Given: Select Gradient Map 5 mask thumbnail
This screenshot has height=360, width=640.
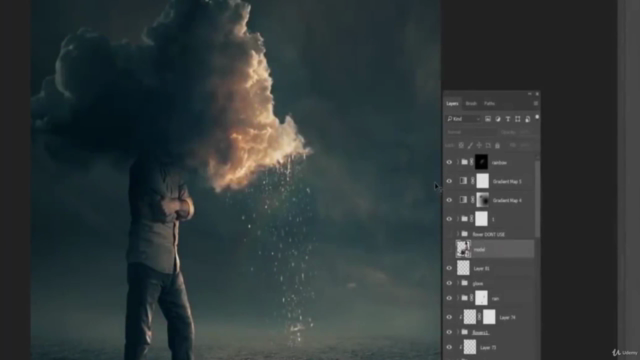Looking at the screenshot, I should pyautogui.click(x=482, y=181).
